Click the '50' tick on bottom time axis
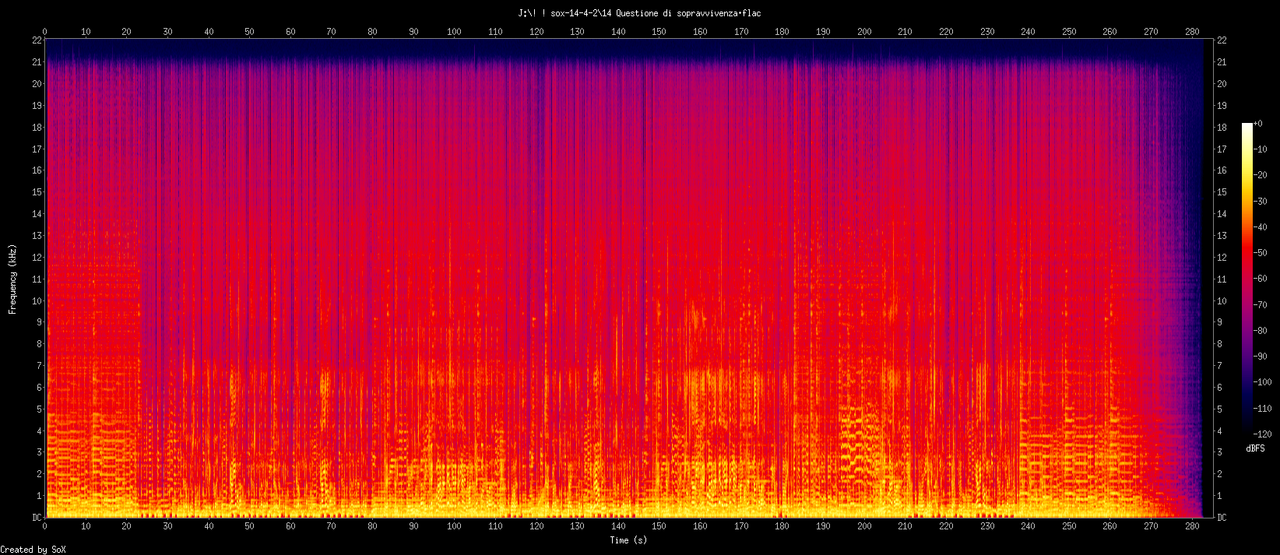This screenshot has width=1280, height=555. pyautogui.click(x=249, y=526)
